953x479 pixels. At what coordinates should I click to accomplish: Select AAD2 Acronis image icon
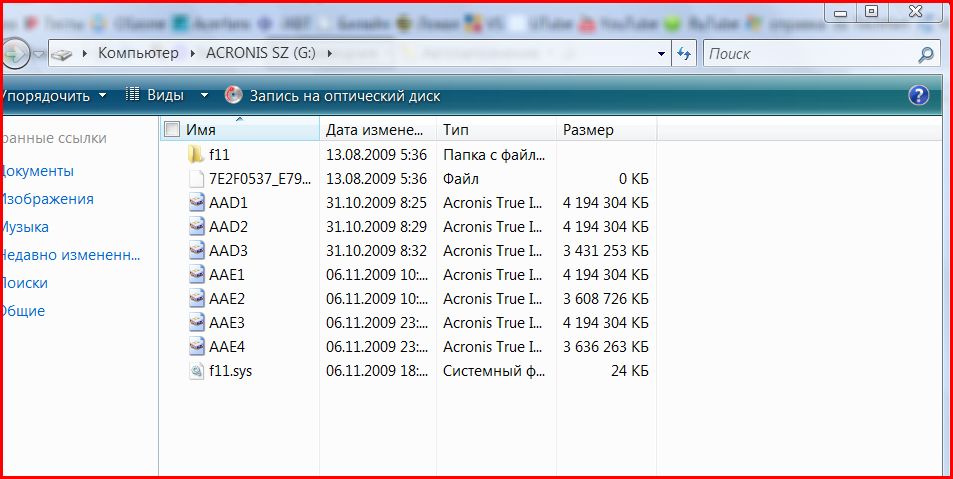point(196,227)
